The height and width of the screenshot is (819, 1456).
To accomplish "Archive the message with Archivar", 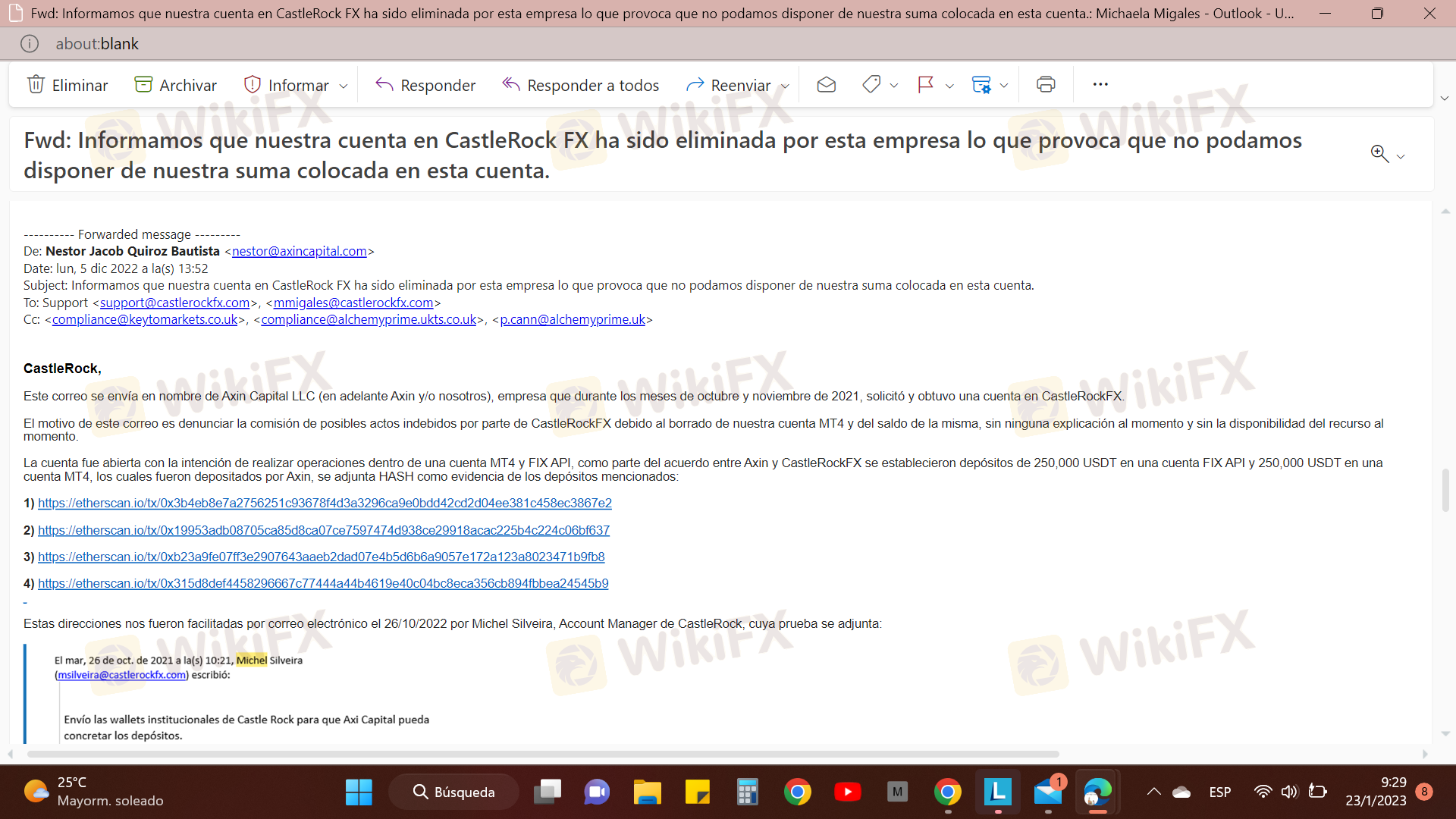I will point(176,85).
